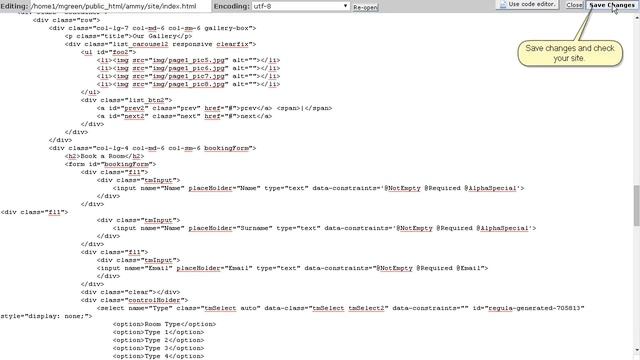The image size is (640, 360).
Task: Open the Encoding utf-8 dropdown
Action: [x=300, y=6]
